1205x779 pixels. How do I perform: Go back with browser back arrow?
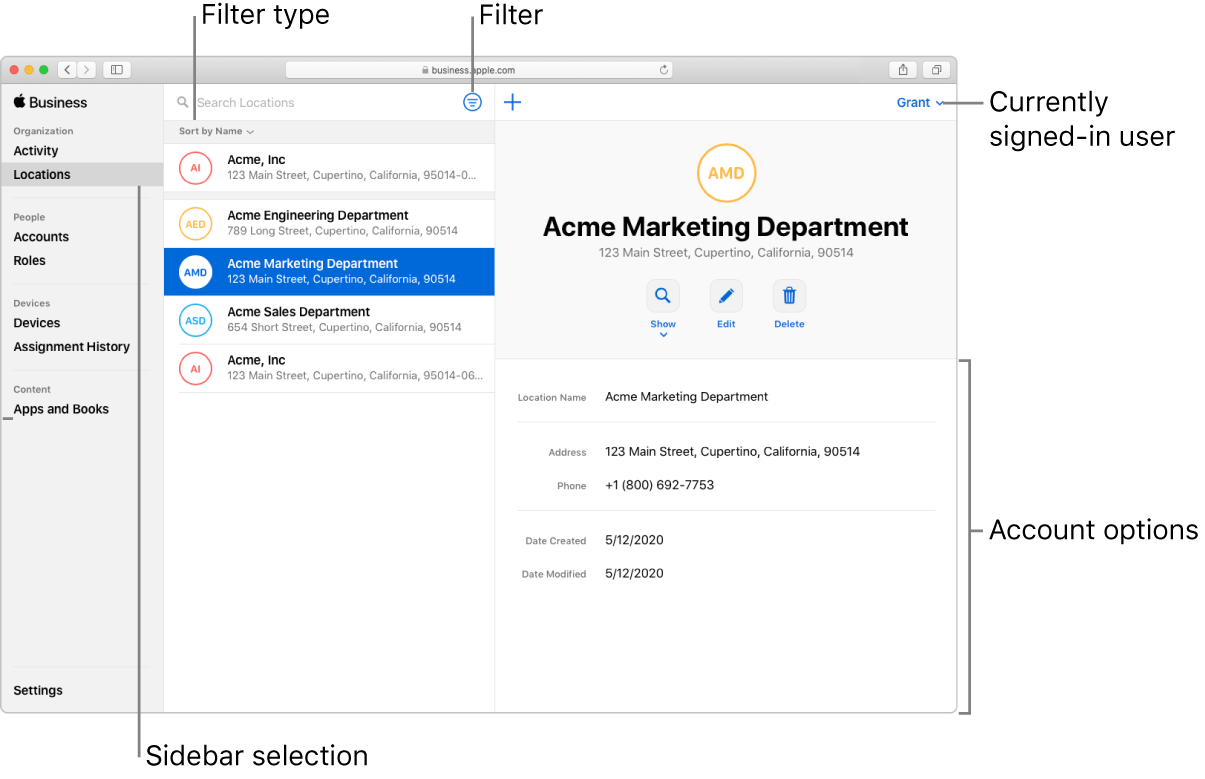click(67, 70)
